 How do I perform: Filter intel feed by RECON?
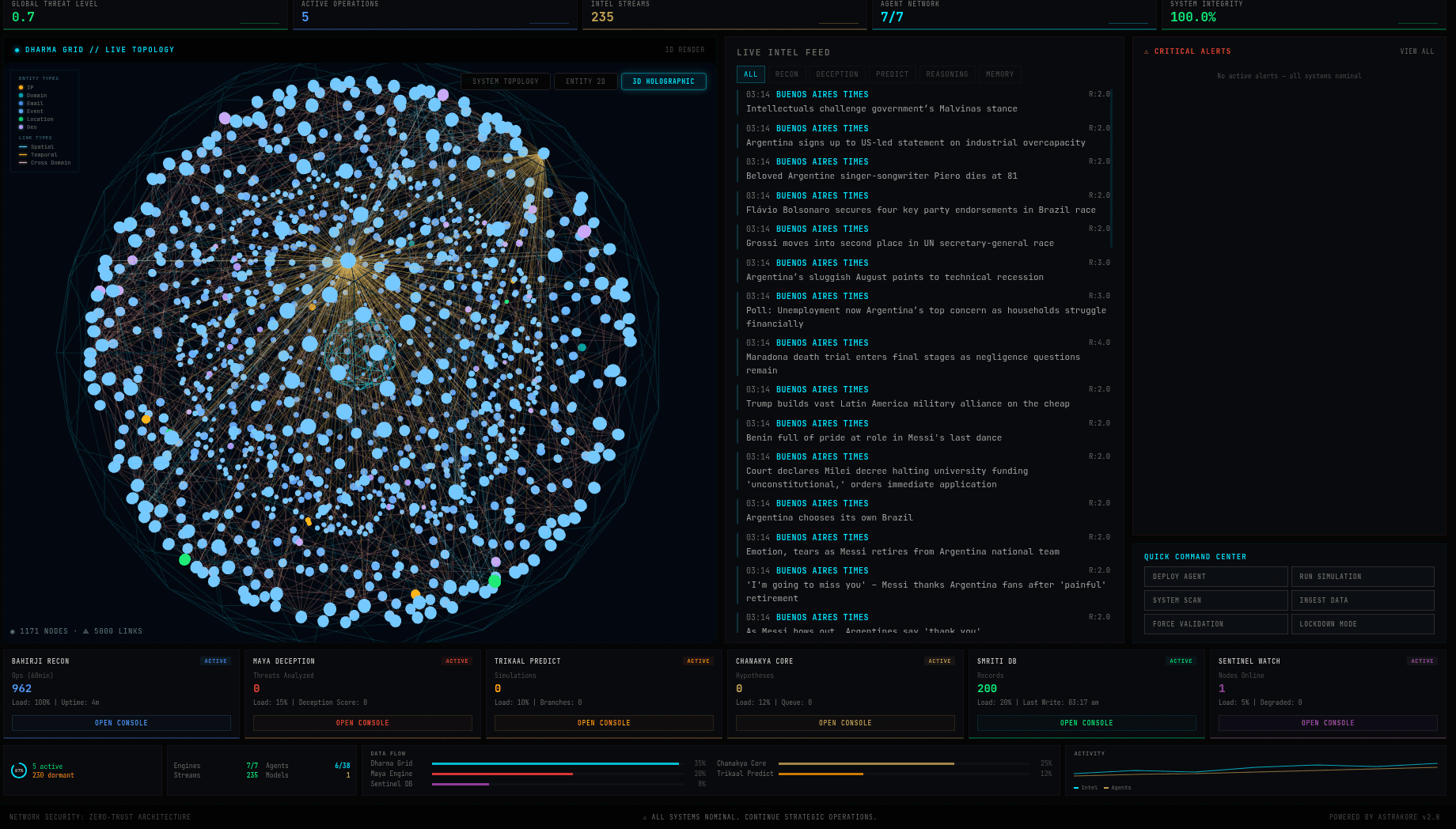point(787,74)
